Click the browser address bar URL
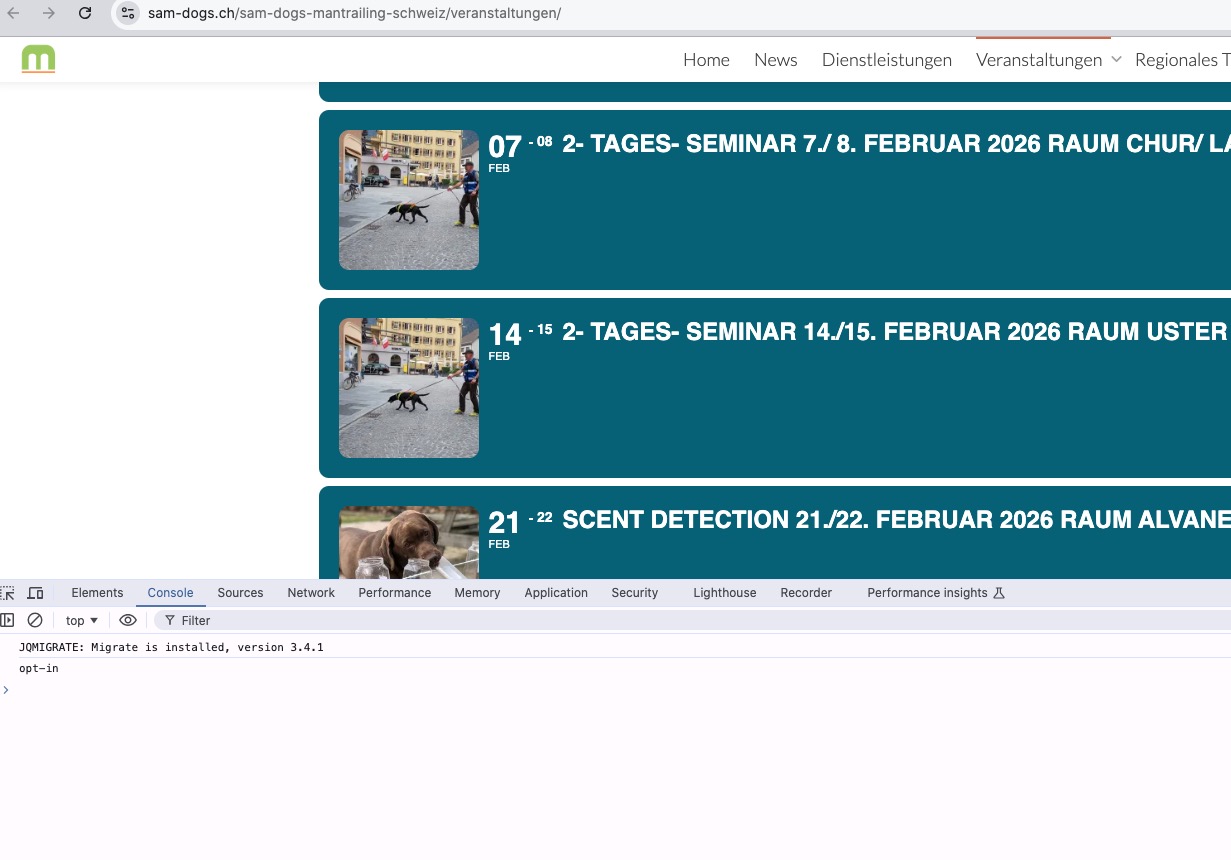Viewport: 1231px width, 860px height. click(354, 13)
